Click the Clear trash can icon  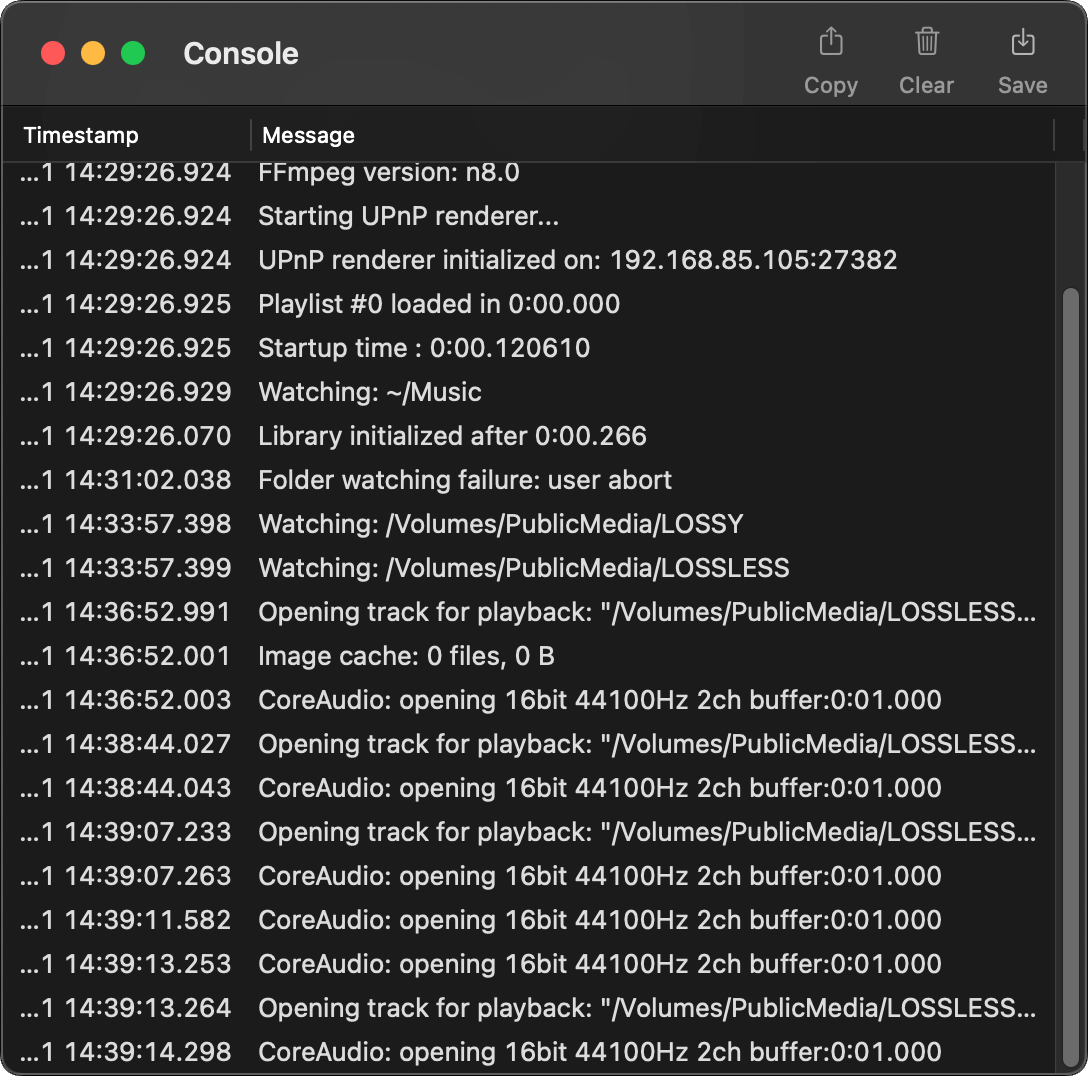click(926, 43)
